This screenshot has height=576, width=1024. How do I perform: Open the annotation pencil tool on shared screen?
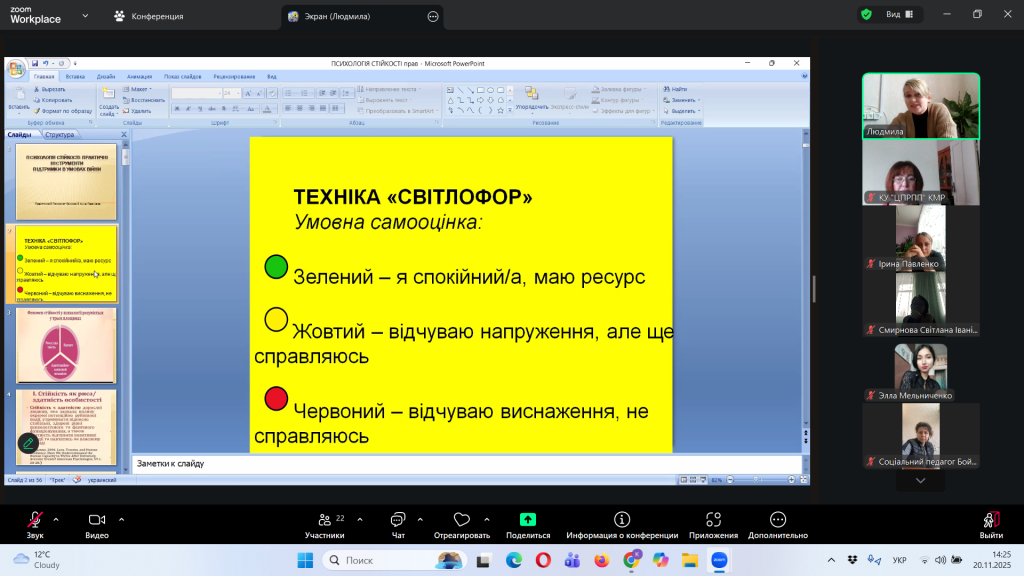28,442
